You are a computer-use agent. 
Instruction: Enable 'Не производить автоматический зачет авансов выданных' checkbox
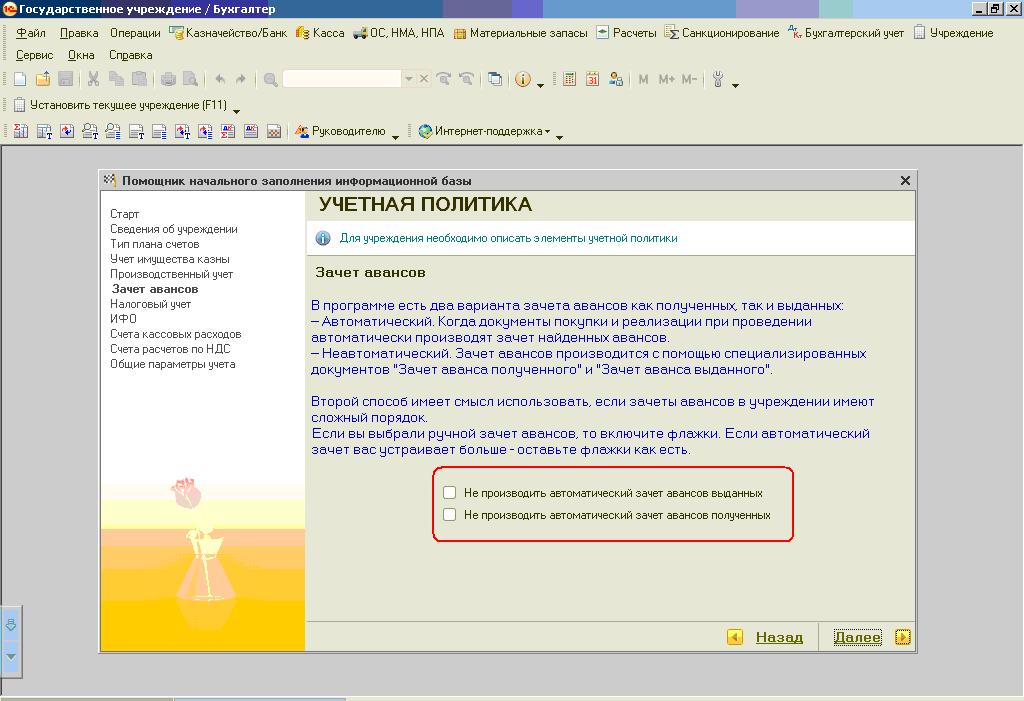click(x=450, y=493)
